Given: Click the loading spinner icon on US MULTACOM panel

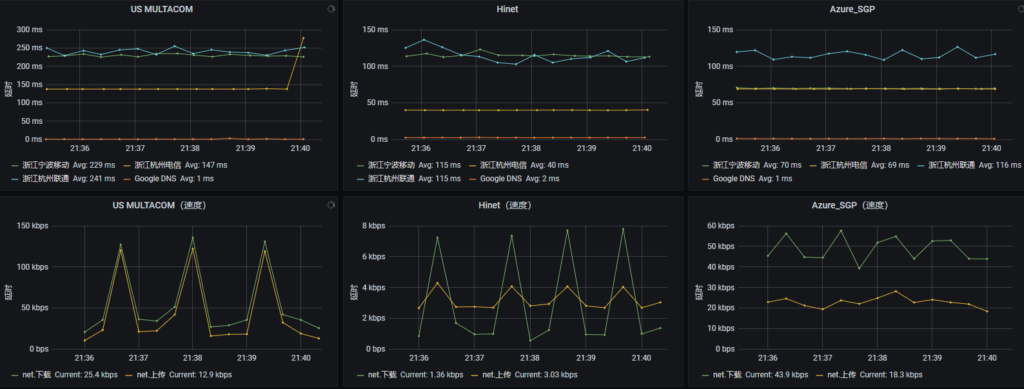Looking at the screenshot, I should tap(330, 9).
